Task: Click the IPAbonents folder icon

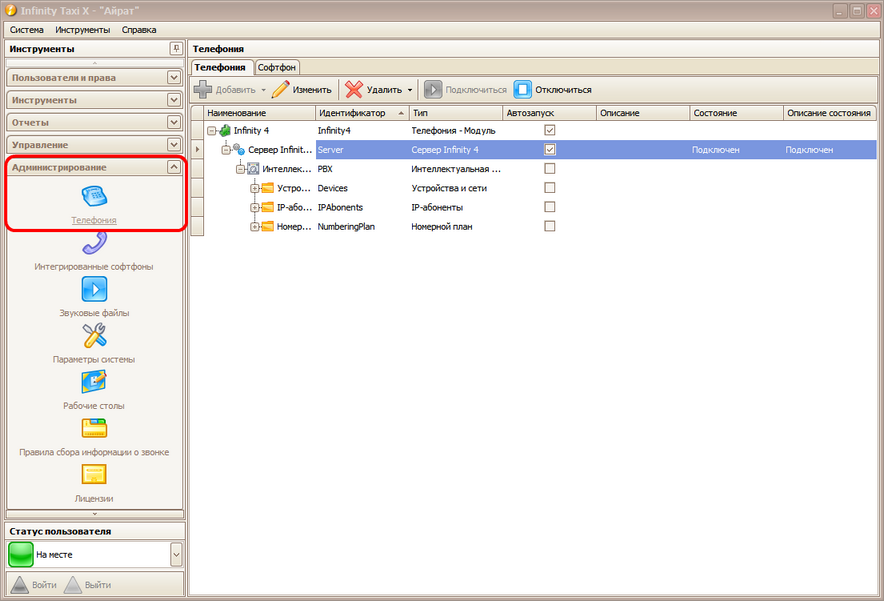Action: 267,207
